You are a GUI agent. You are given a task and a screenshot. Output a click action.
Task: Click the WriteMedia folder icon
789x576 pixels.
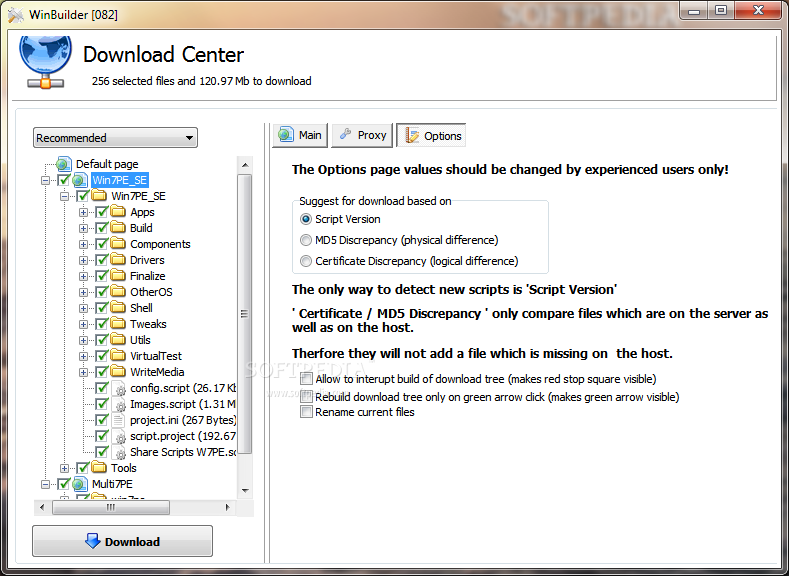tap(118, 372)
